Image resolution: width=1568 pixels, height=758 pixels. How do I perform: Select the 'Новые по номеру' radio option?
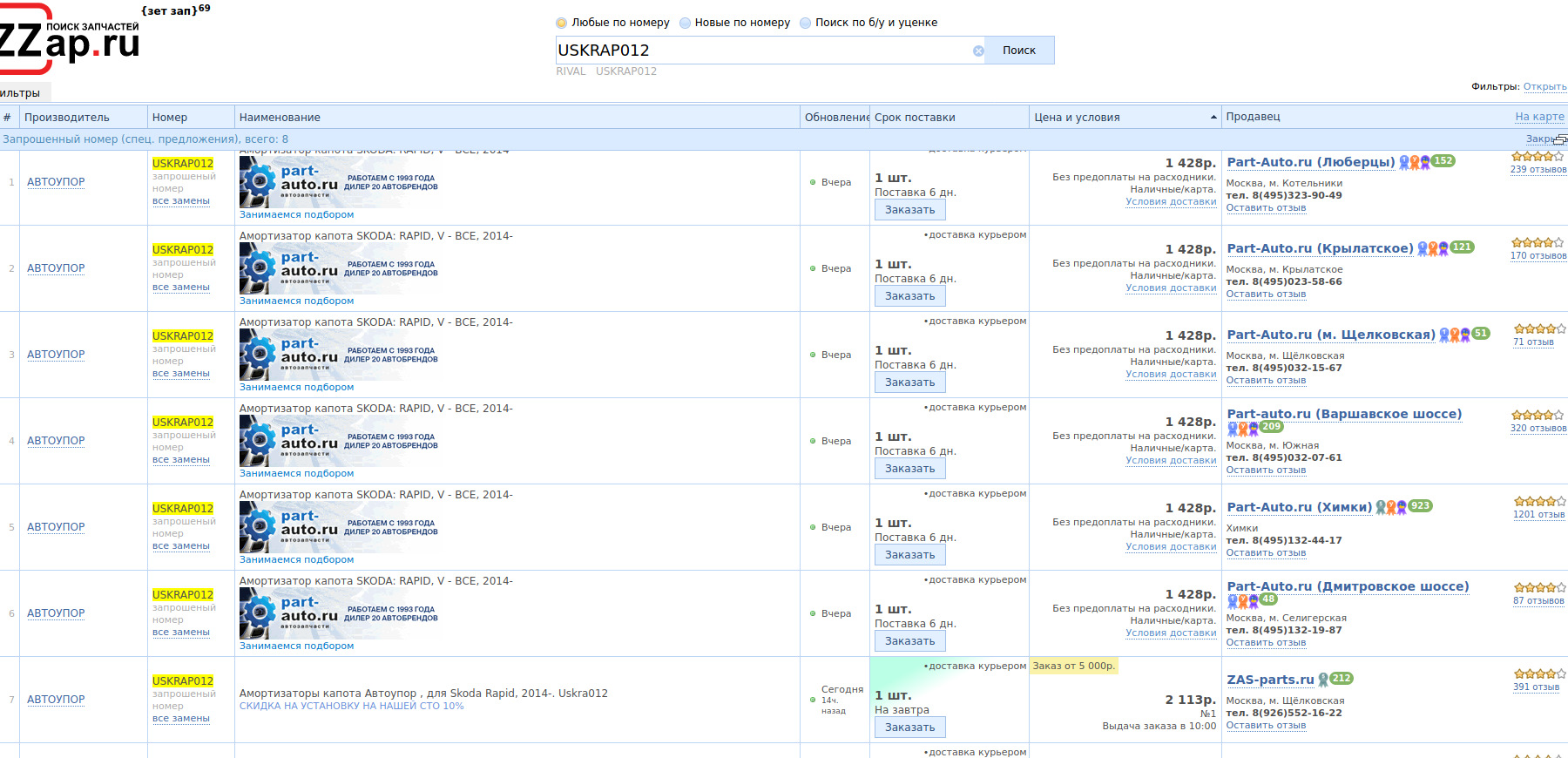(x=685, y=23)
